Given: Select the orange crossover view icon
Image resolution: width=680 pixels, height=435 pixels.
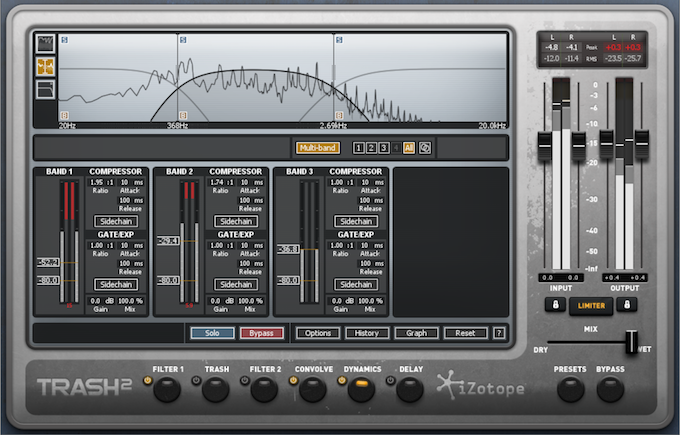Looking at the screenshot, I should [x=45, y=67].
